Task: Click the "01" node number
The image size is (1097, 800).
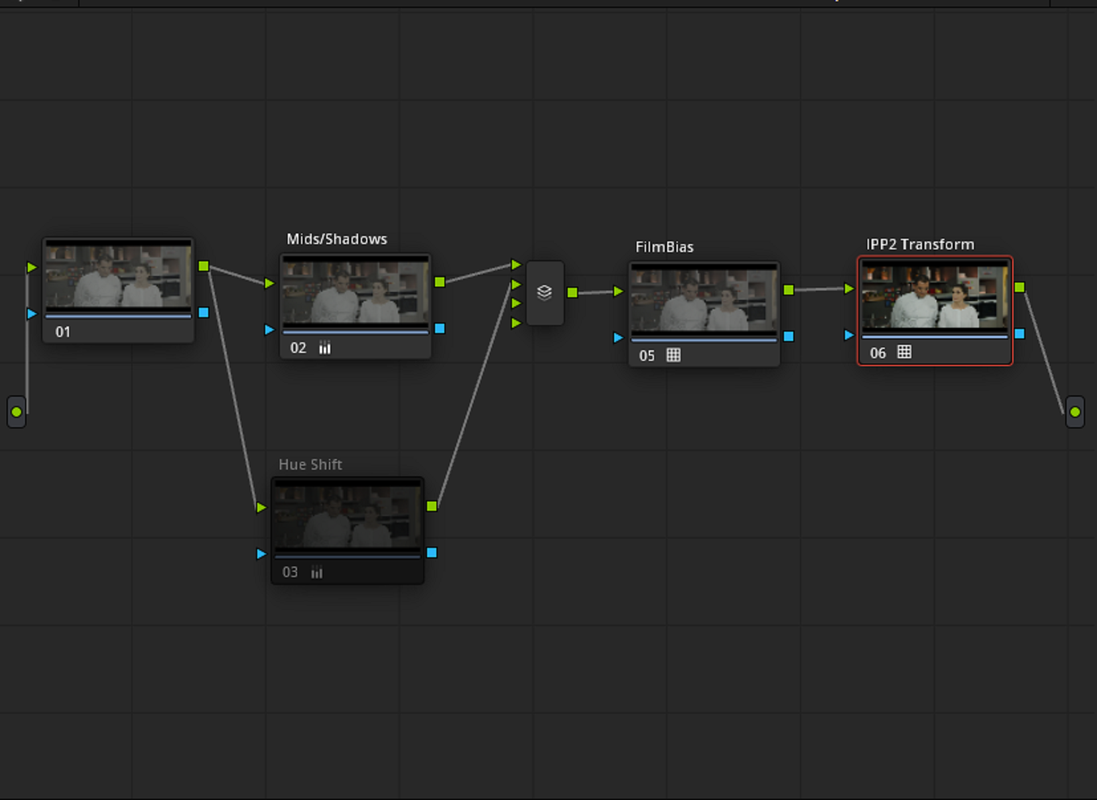Action: click(x=63, y=332)
